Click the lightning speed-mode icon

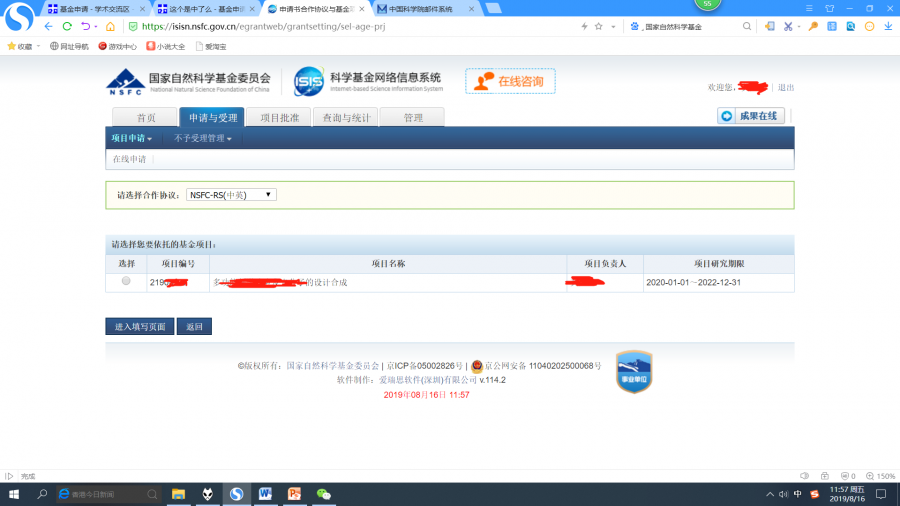584,26
